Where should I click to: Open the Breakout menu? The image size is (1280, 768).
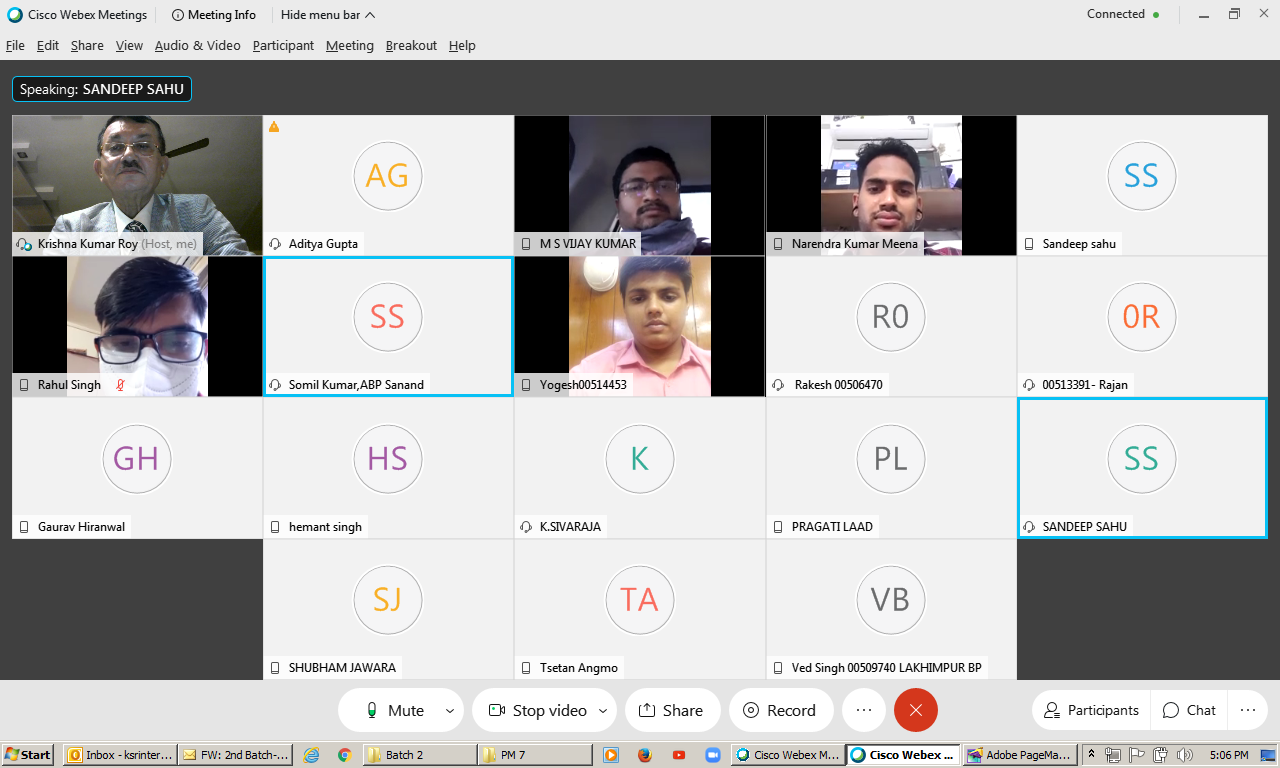(x=411, y=45)
